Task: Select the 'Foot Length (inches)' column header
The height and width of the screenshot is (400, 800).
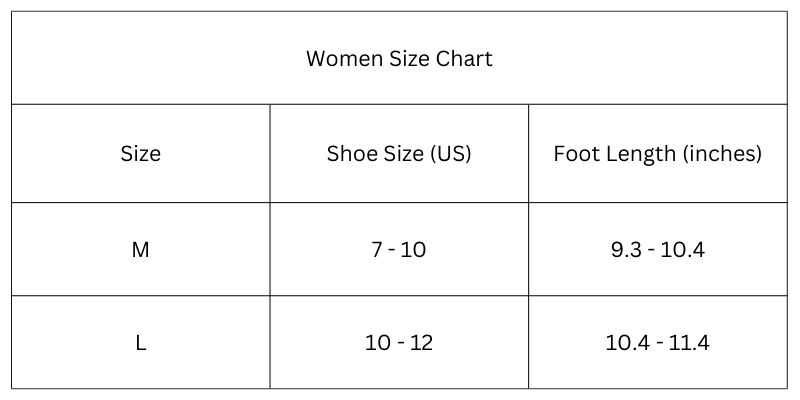Action: click(x=657, y=154)
